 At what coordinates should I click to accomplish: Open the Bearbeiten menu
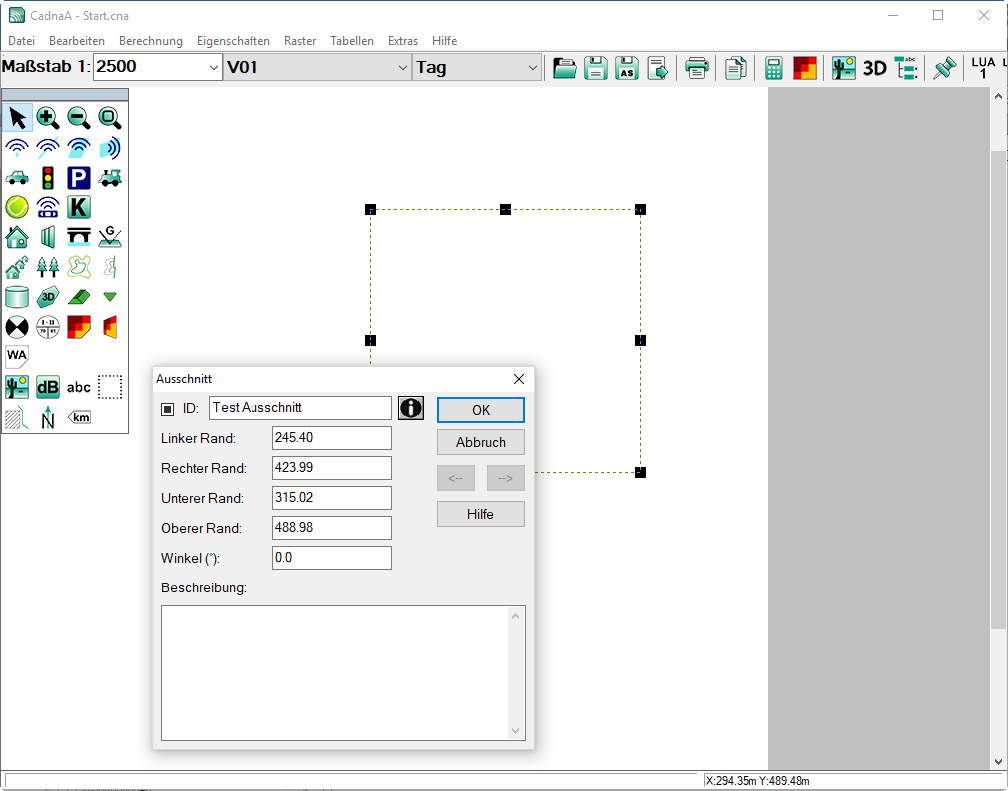(76, 41)
